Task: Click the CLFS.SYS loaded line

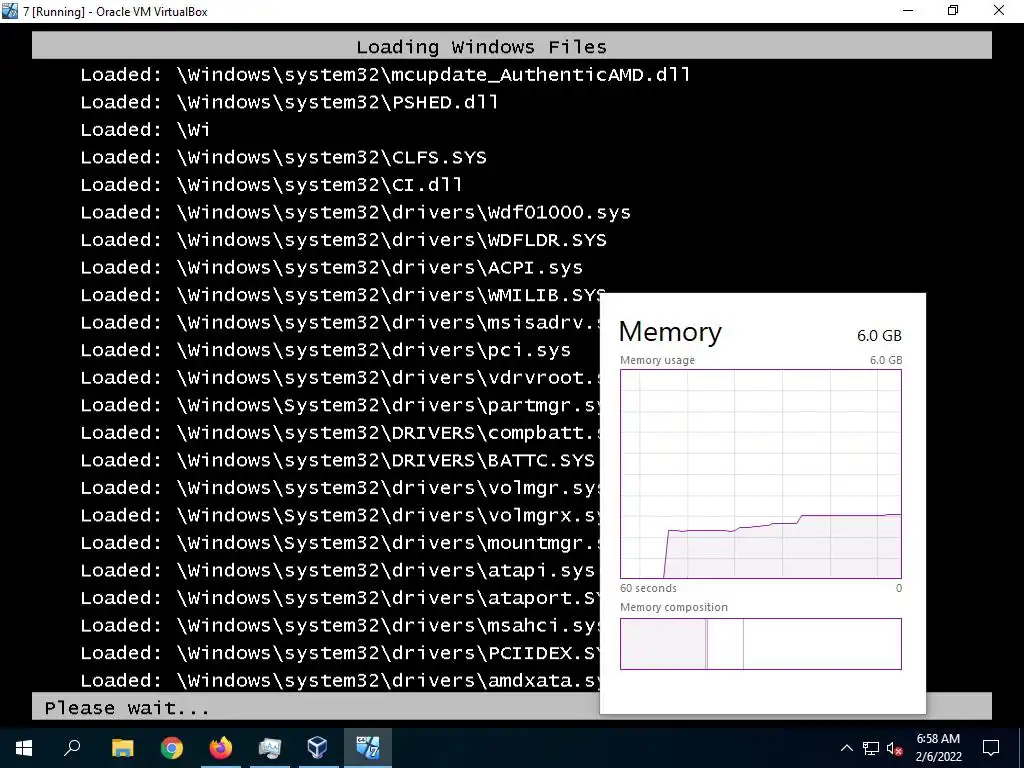Action: [x=283, y=157]
